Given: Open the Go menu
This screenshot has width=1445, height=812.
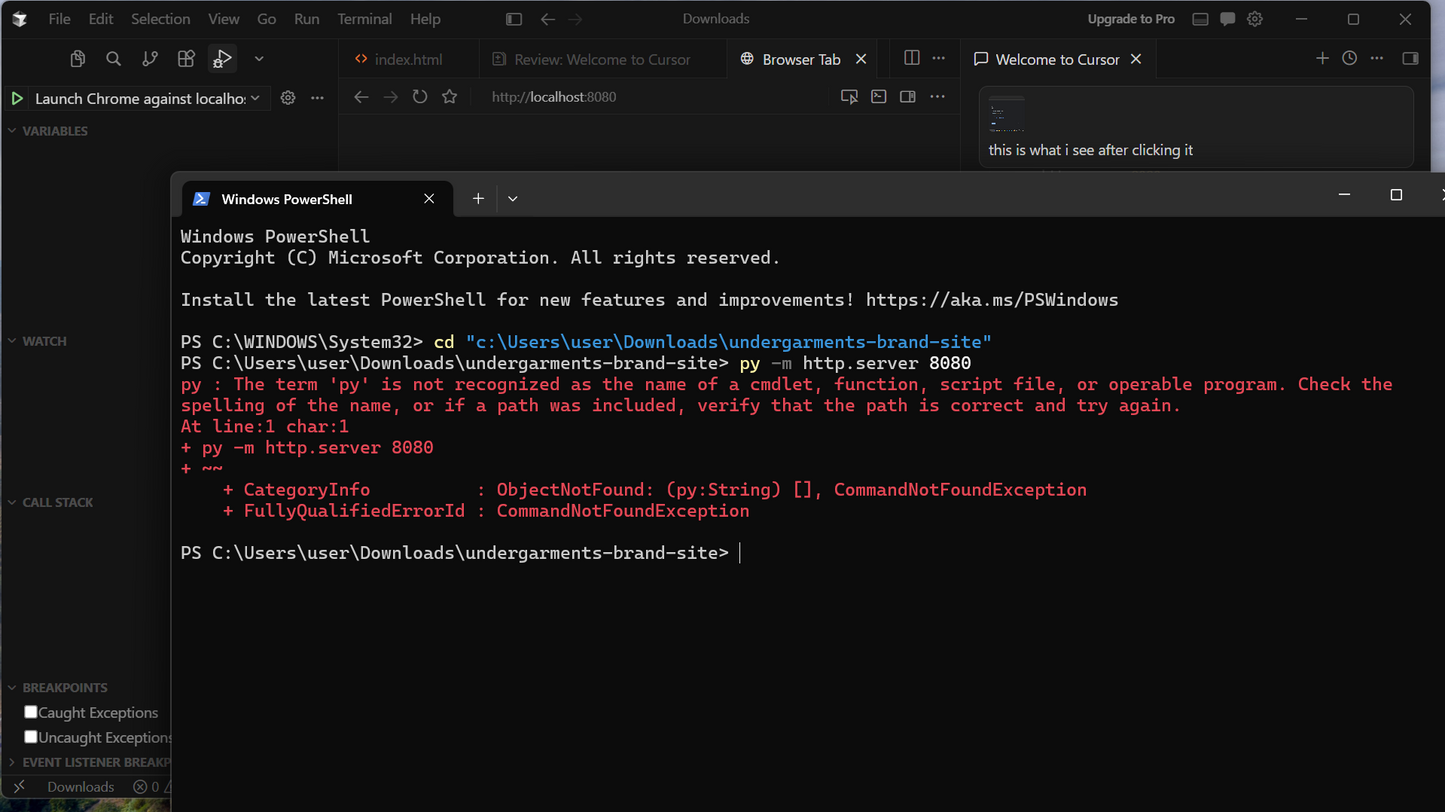Looking at the screenshot, I should (x=267, y=19).
